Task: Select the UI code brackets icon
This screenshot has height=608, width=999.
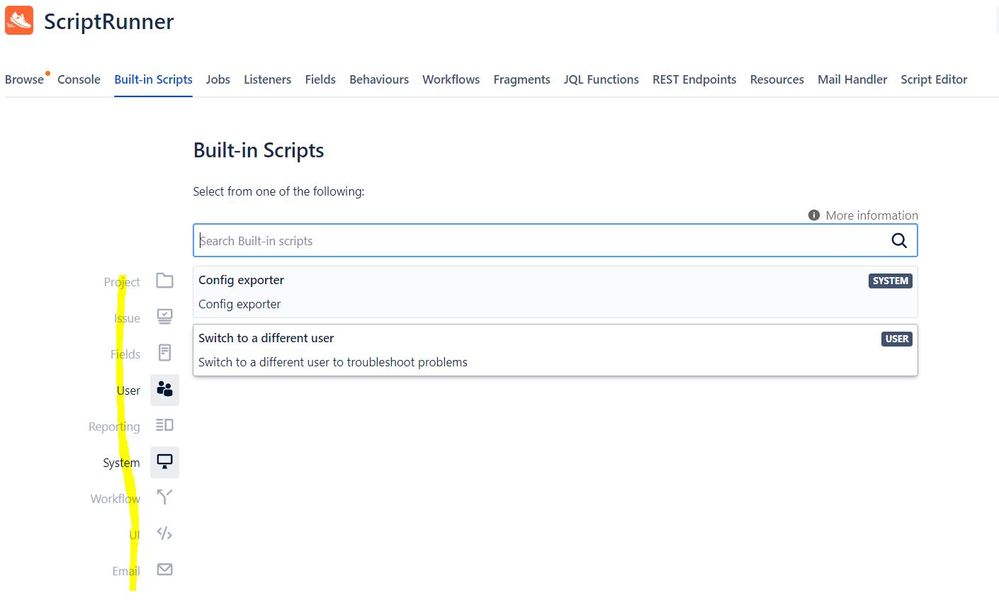Action: [164, 533]
